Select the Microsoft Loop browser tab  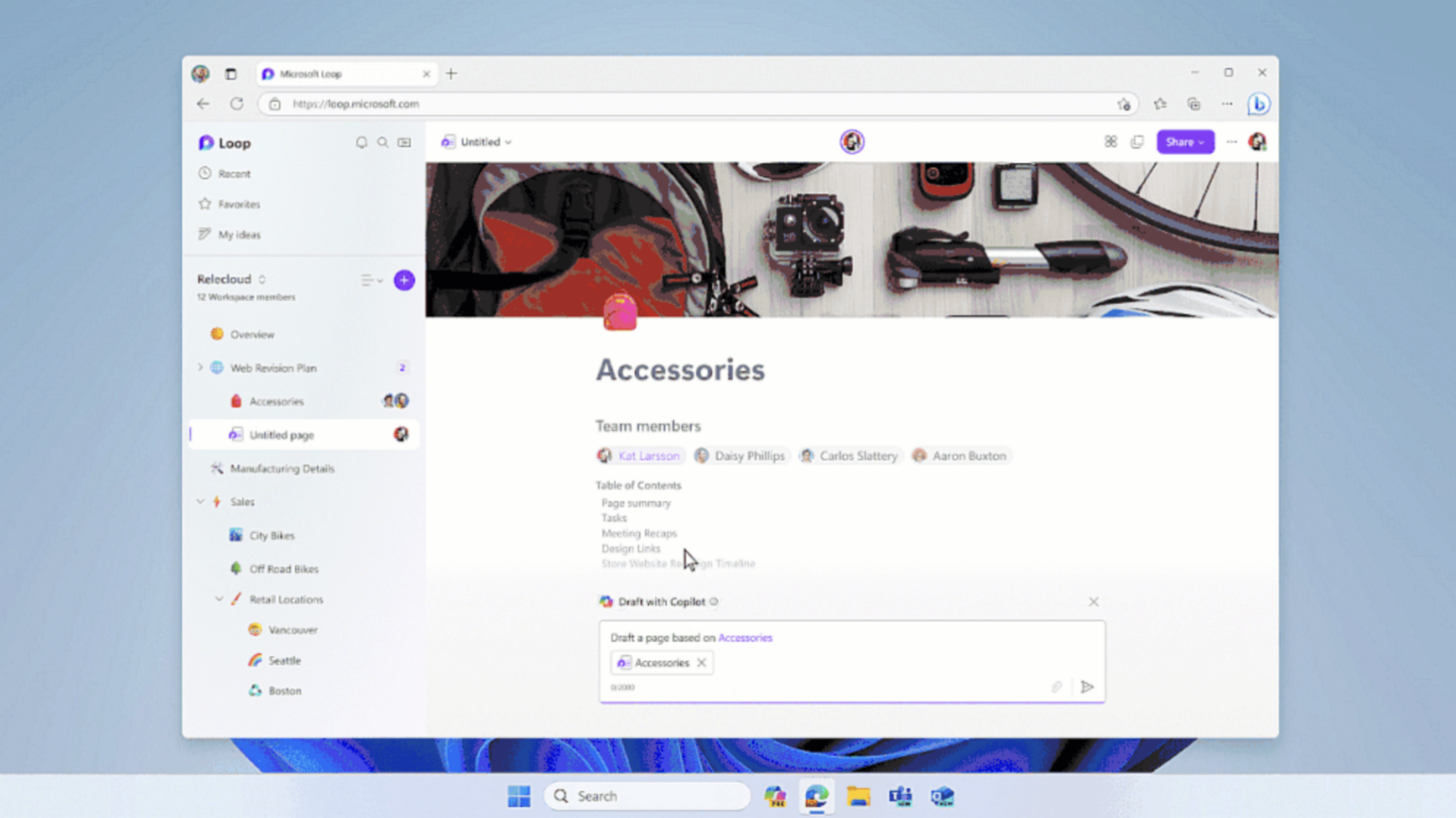(x=347, y=74)
